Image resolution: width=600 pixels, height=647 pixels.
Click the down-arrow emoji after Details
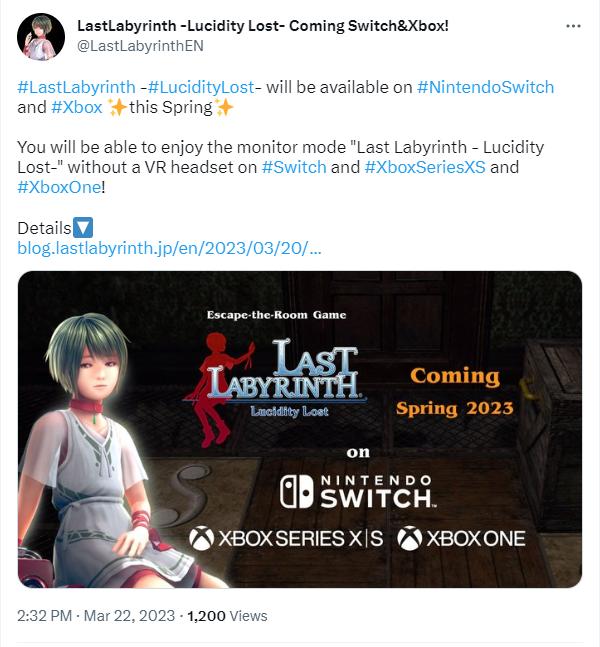(83, 228)
